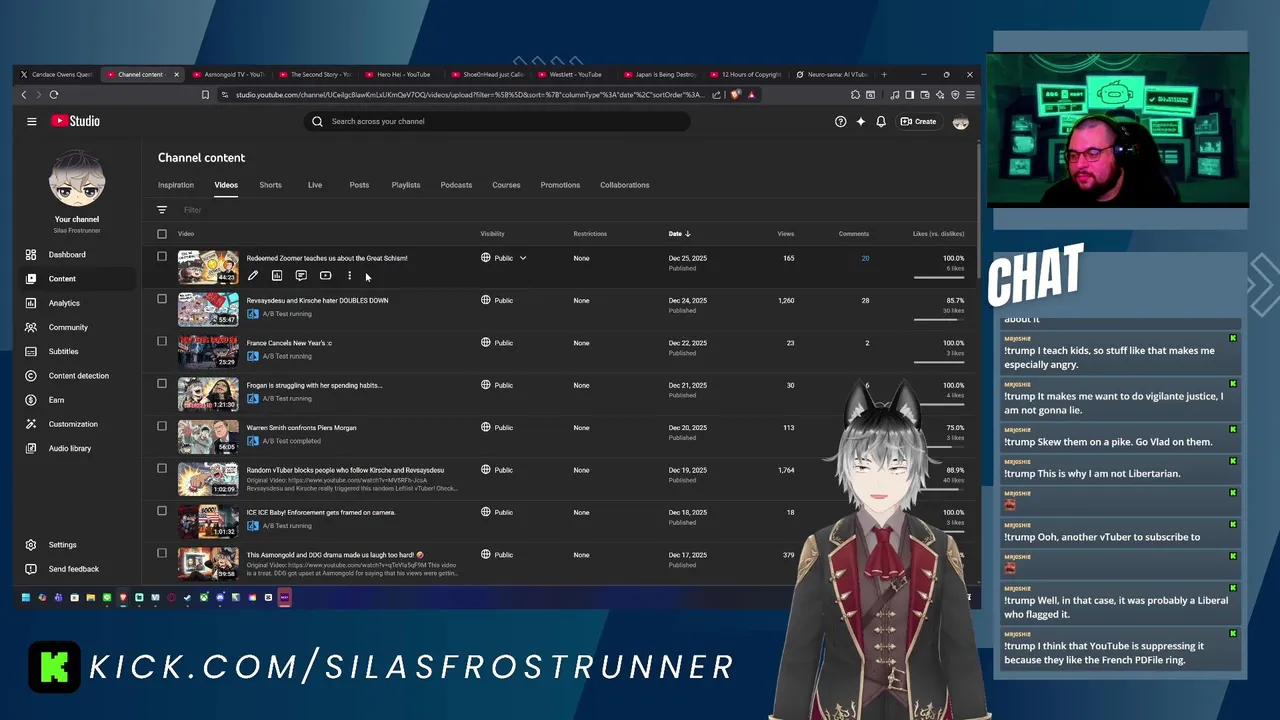Open the Help question mark icon
This screenshot has width=1280, height=720.
(x=840, y=121)
